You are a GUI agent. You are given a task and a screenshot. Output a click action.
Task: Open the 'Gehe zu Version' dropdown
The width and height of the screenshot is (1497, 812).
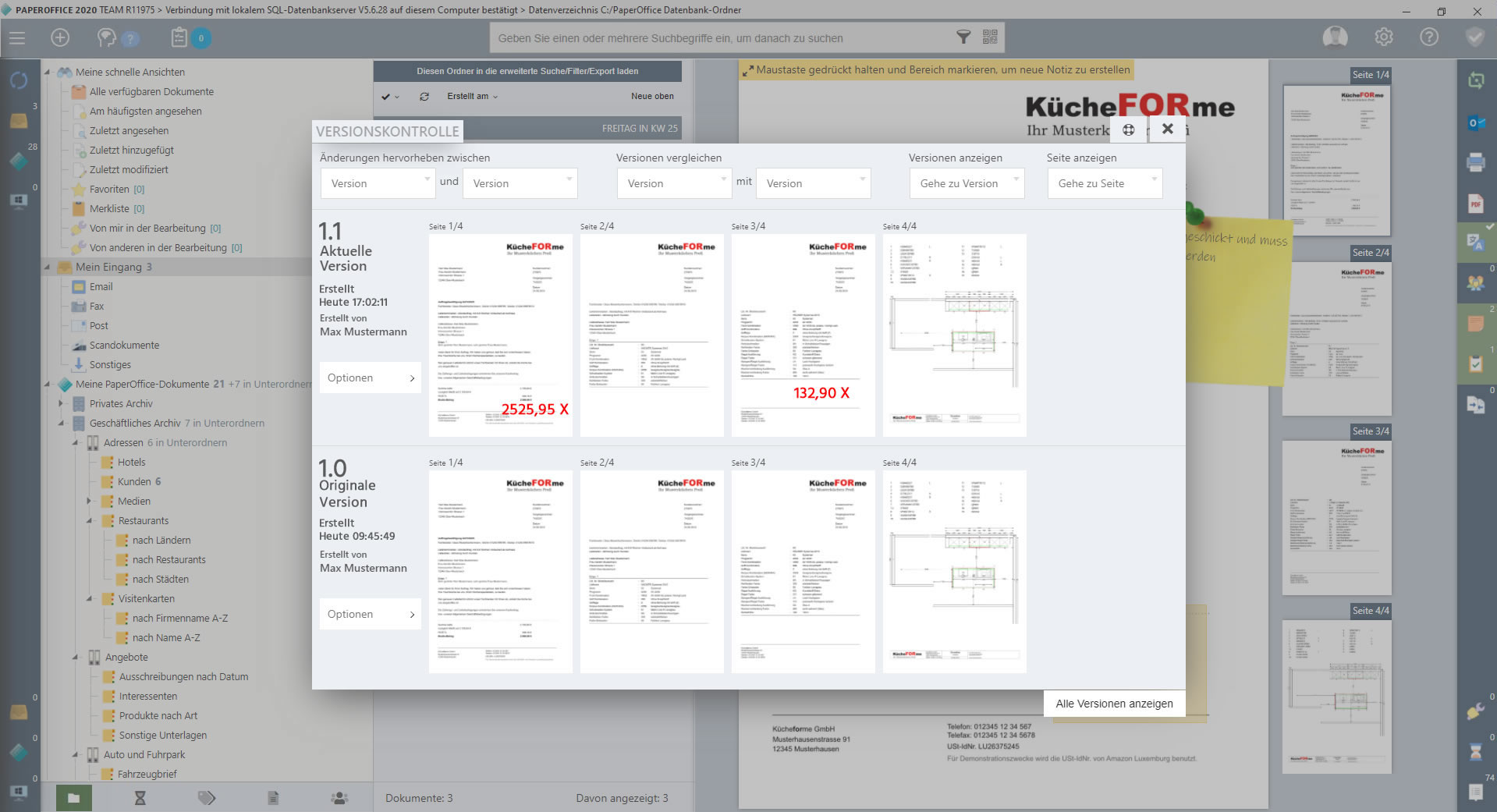pos(967,183)
